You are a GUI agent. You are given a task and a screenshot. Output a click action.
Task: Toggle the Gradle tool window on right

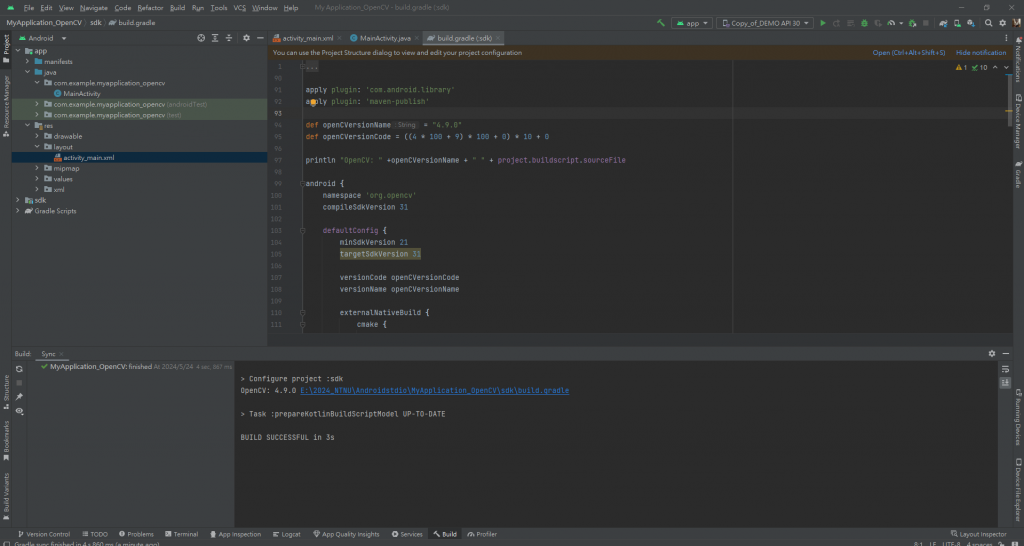click(1018, 175)
